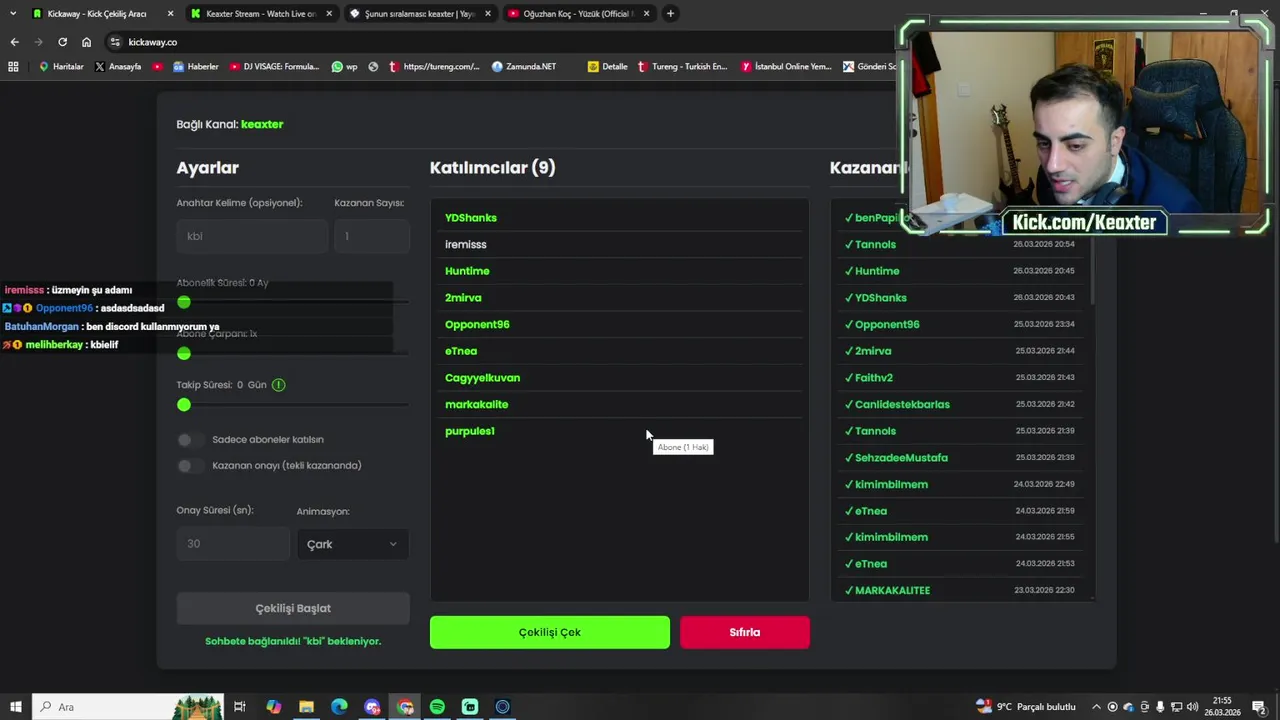The height and width of the screenshot is (720, 1280).
Task: Adjust the Abone Çarpanı slider handle
Action: tap(184, 353)
